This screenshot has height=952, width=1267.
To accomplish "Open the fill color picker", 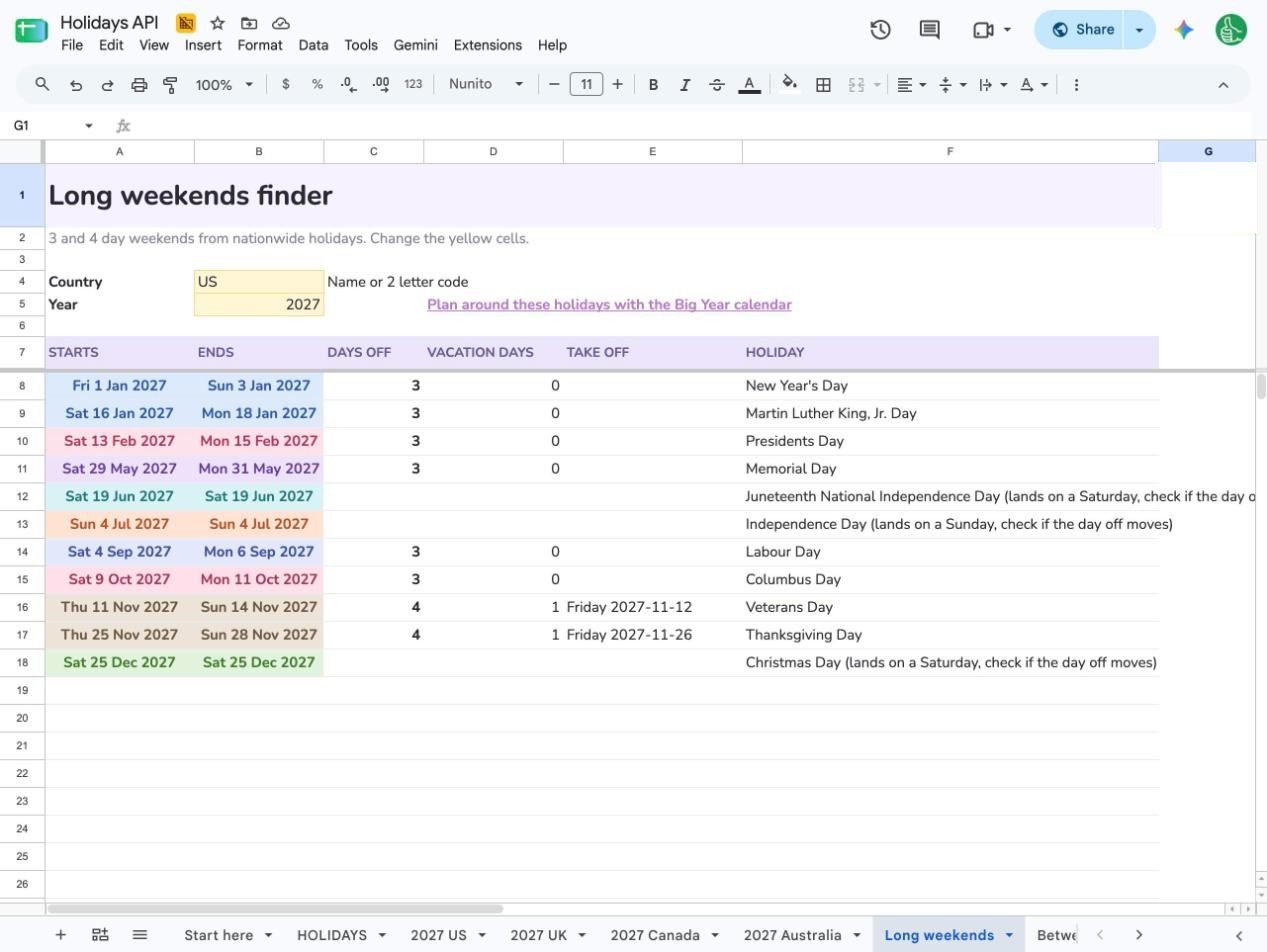I will tap(789, 85).
